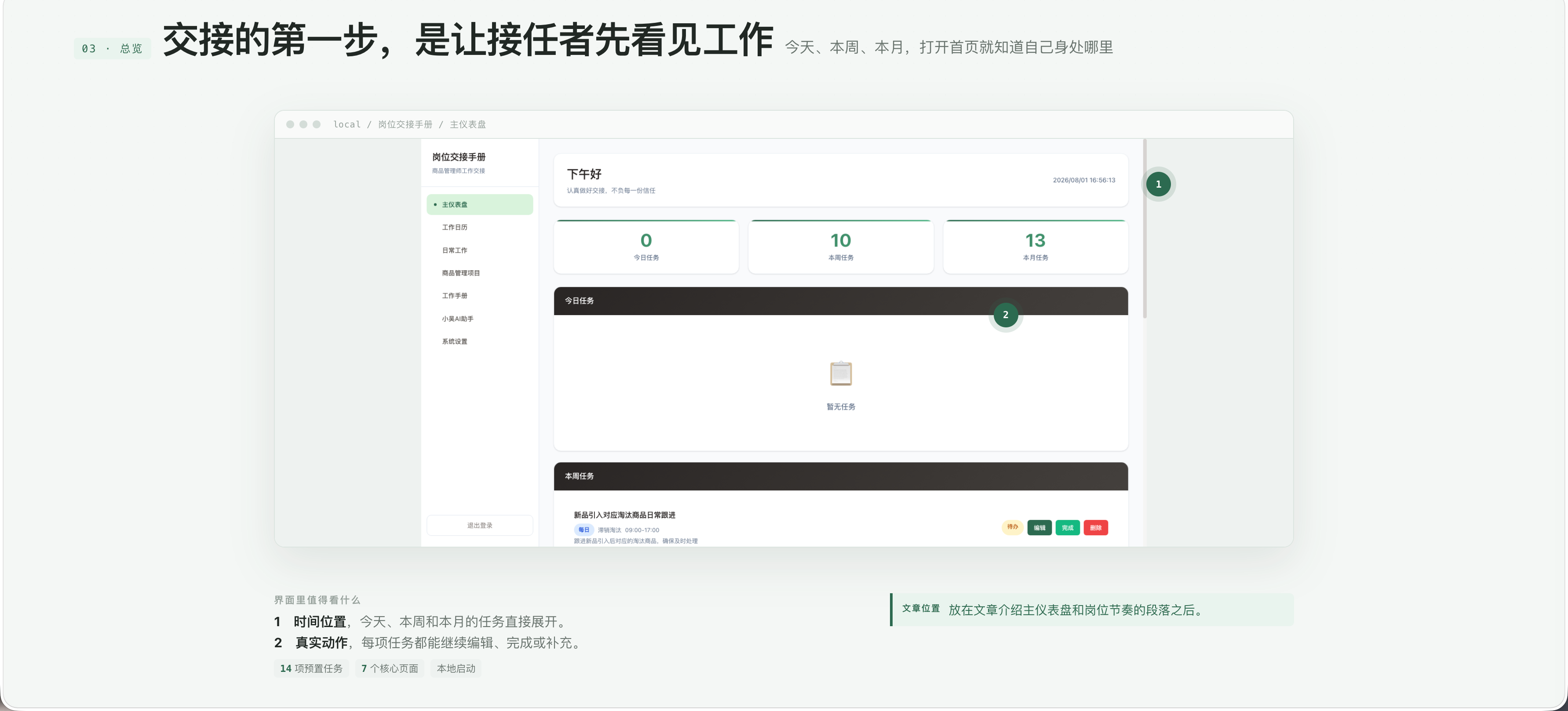Click the 本周任务 stat card showing 10
The width and height of the screenshot is (1568, 711).
(x=841, y=247)
